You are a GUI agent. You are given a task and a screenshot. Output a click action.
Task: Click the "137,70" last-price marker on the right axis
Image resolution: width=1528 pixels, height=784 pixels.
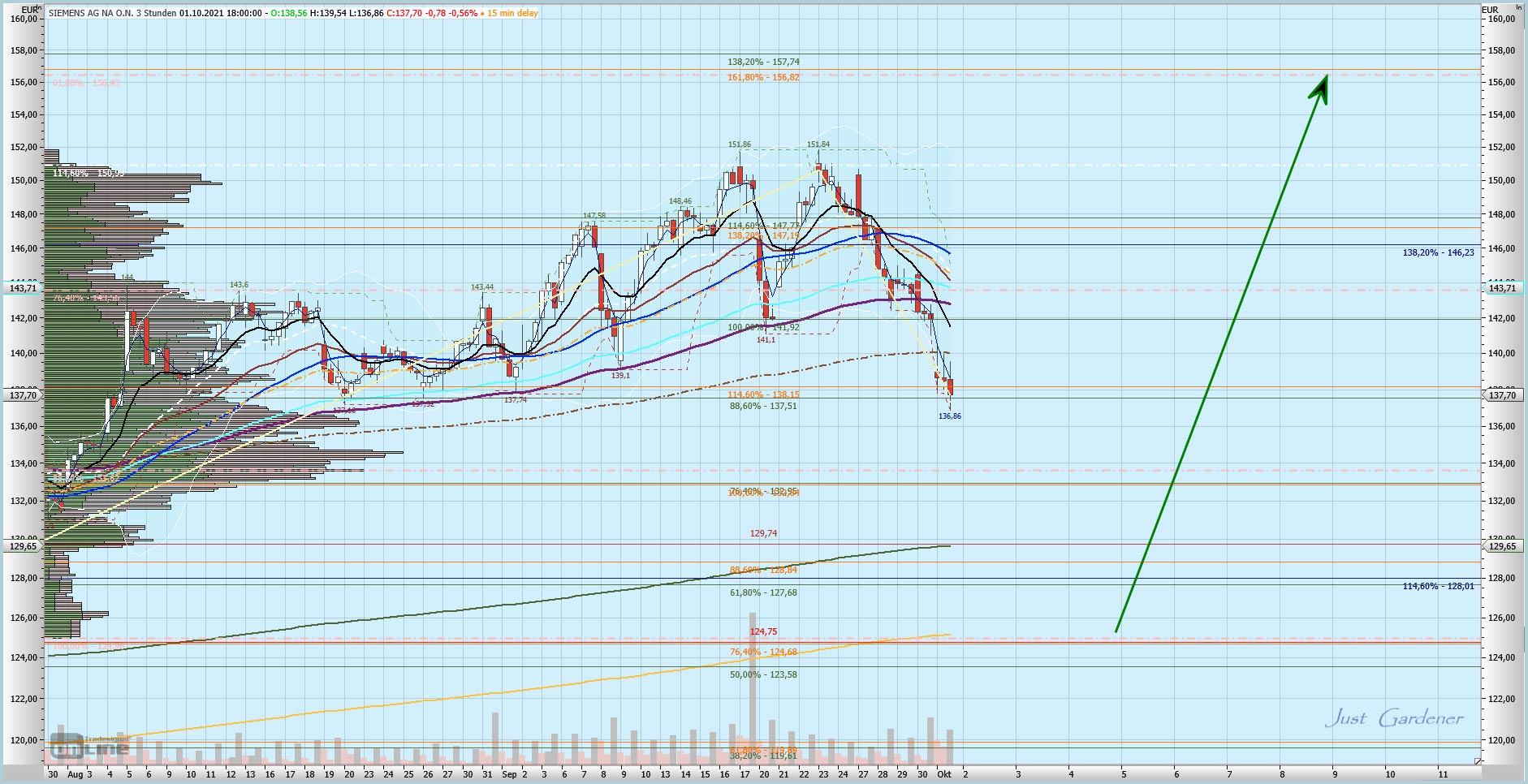tap(1503, 395)
